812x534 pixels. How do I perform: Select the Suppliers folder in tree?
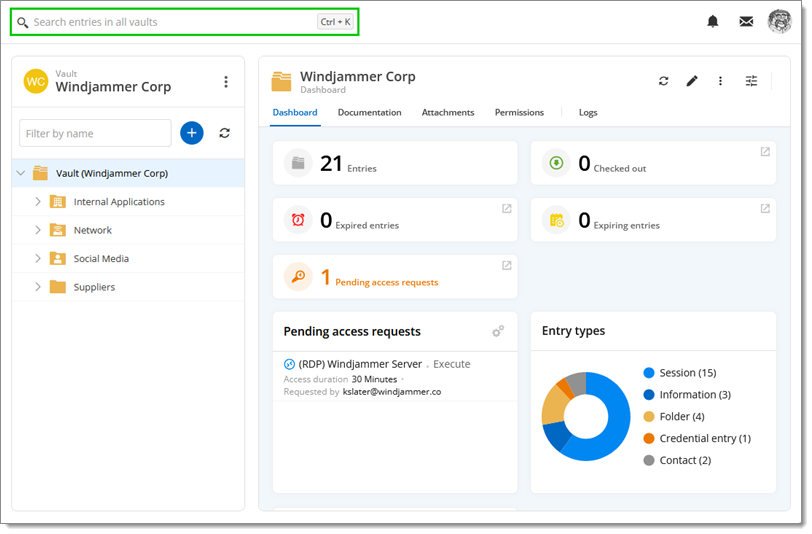(94, 287)
